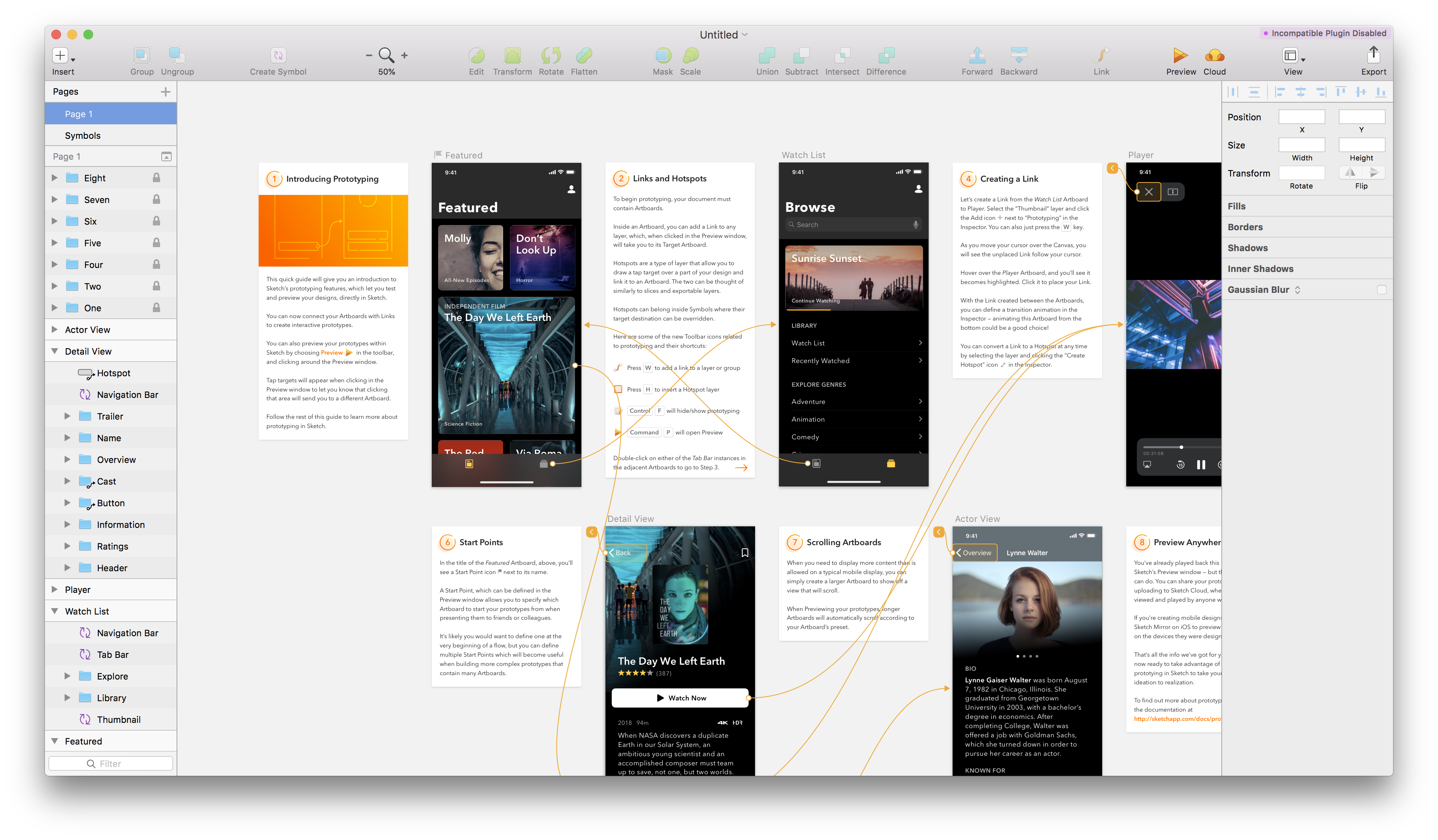Click the Mask tool icon

tap(662, 55)
